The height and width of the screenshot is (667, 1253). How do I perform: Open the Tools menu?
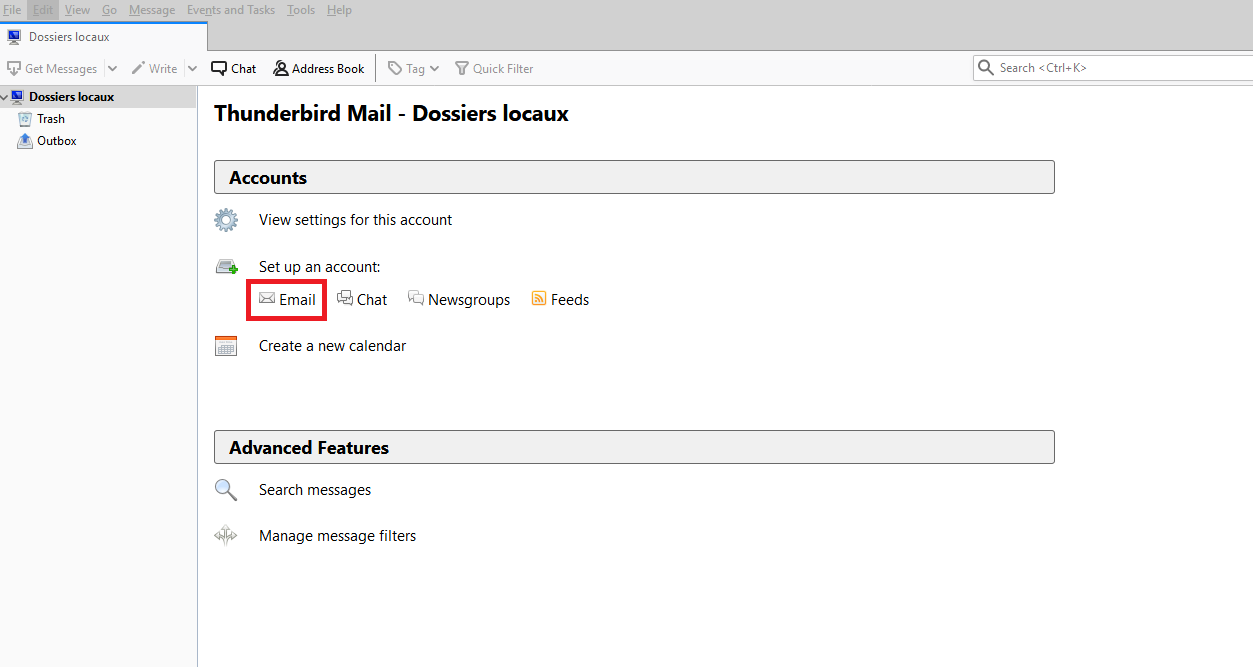(x=301, y=10)
